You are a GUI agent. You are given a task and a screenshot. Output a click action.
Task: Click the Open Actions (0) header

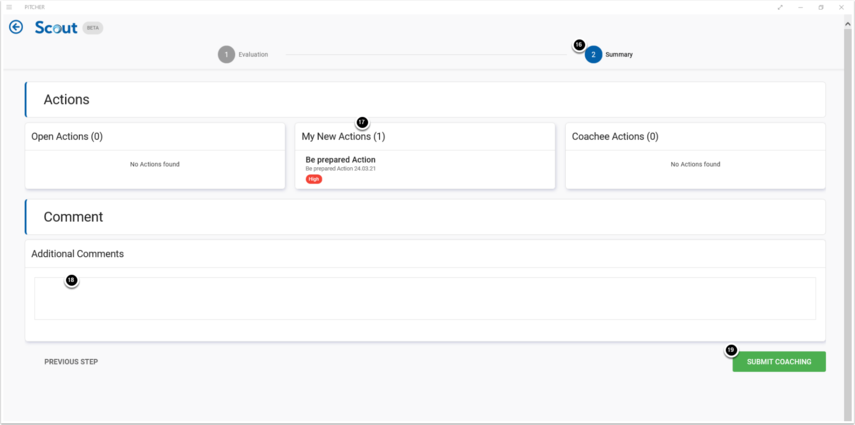point(67,136)
